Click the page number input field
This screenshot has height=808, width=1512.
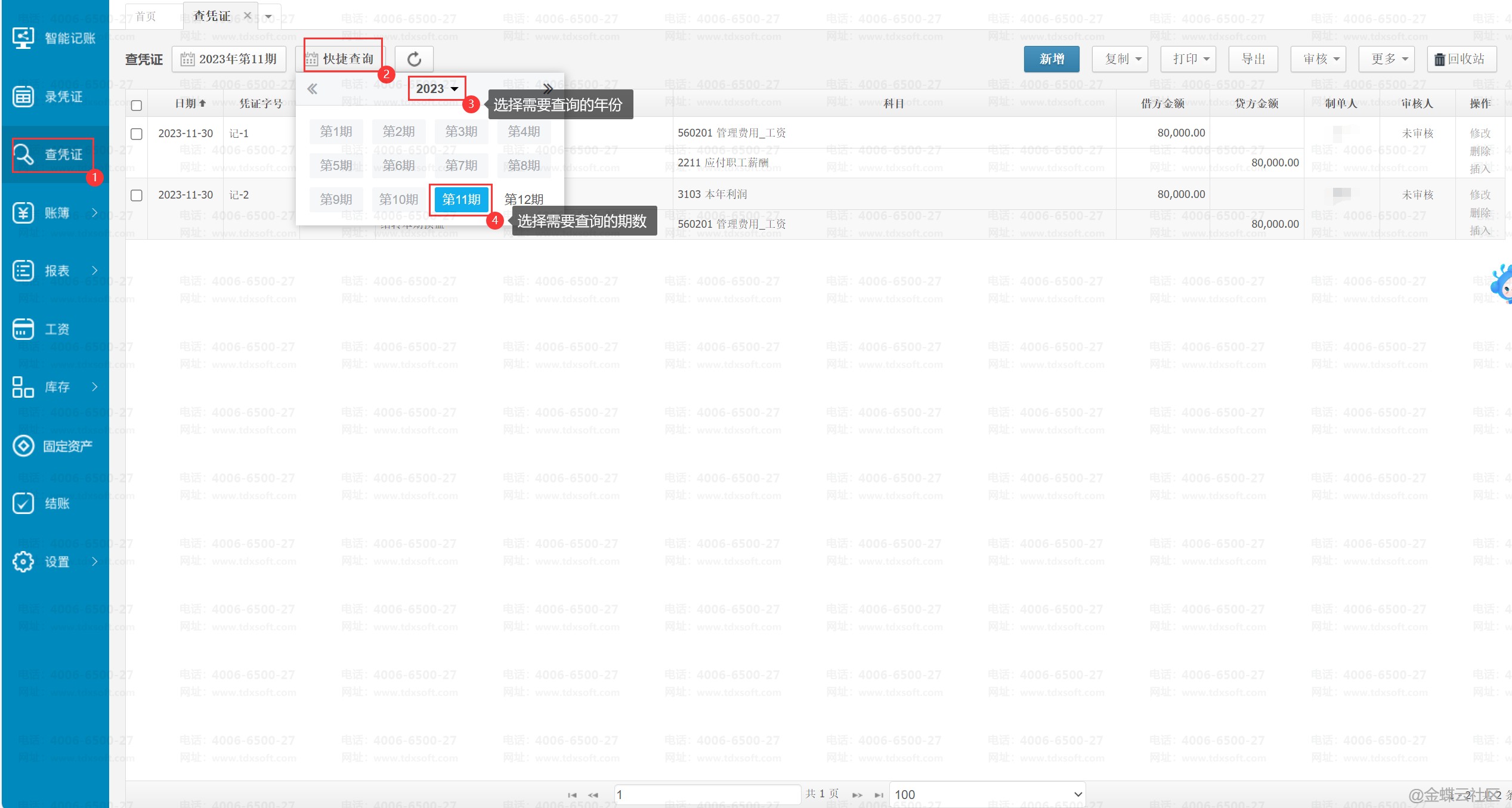[x=707, y=794]
